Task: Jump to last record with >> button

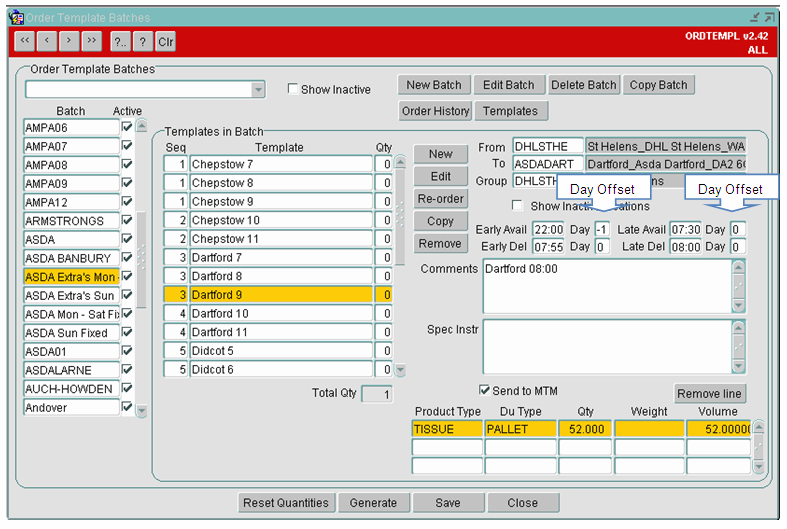Action: (x=91, y=41)
